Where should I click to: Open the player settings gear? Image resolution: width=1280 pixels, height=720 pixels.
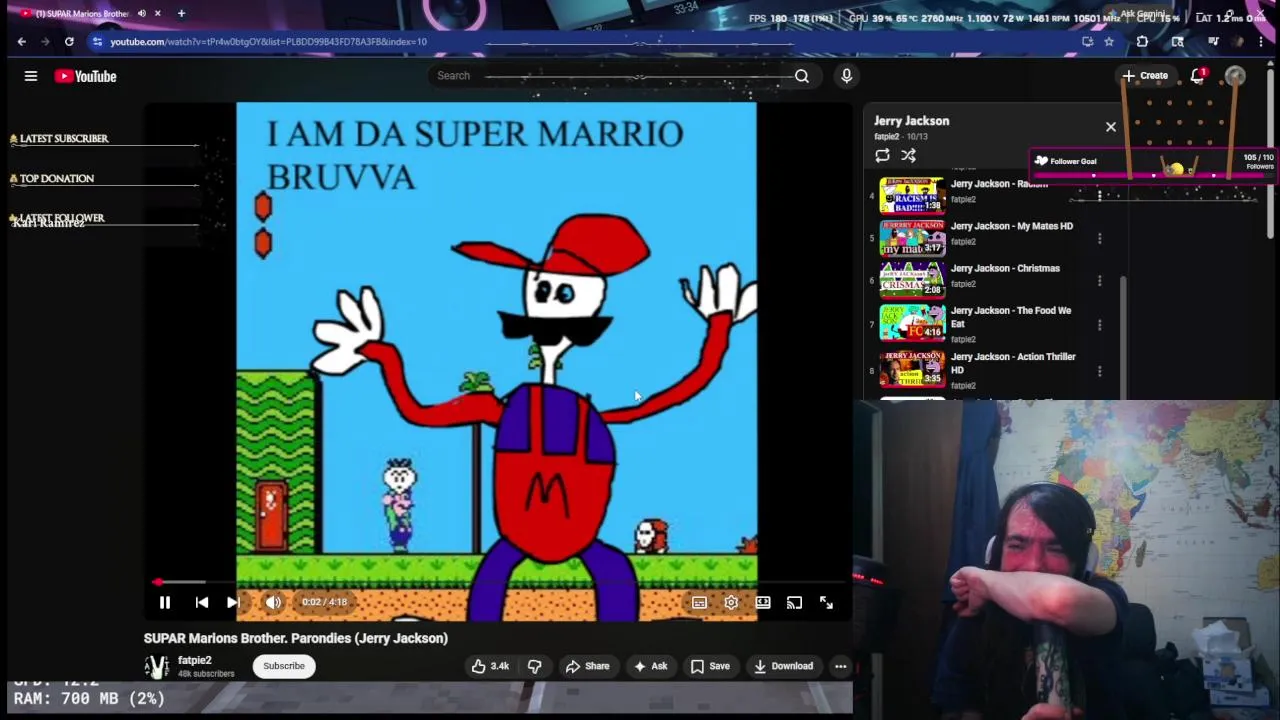point(731,602)
